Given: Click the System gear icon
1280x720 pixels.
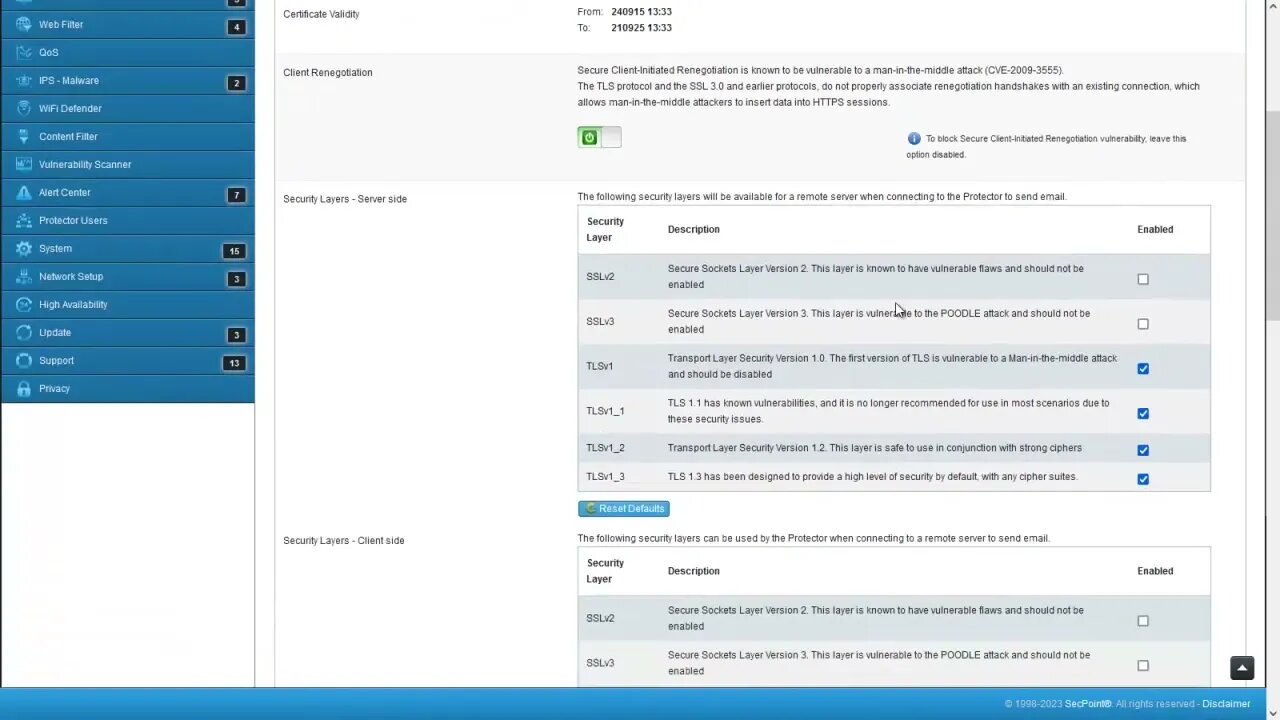Looking at the screenshot, I should tap(23, 248).
